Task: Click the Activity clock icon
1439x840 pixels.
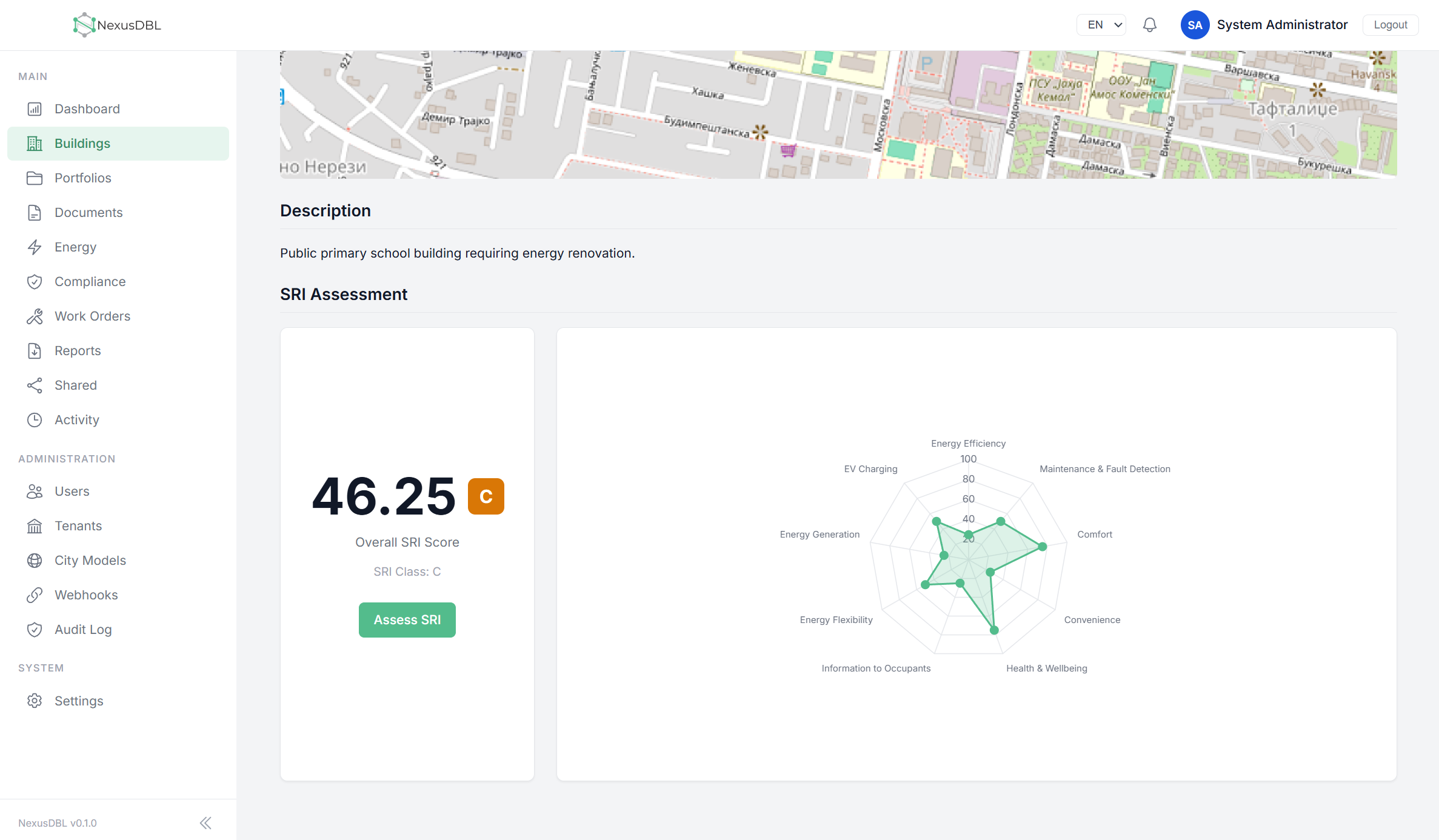Action: pos(35,420)
